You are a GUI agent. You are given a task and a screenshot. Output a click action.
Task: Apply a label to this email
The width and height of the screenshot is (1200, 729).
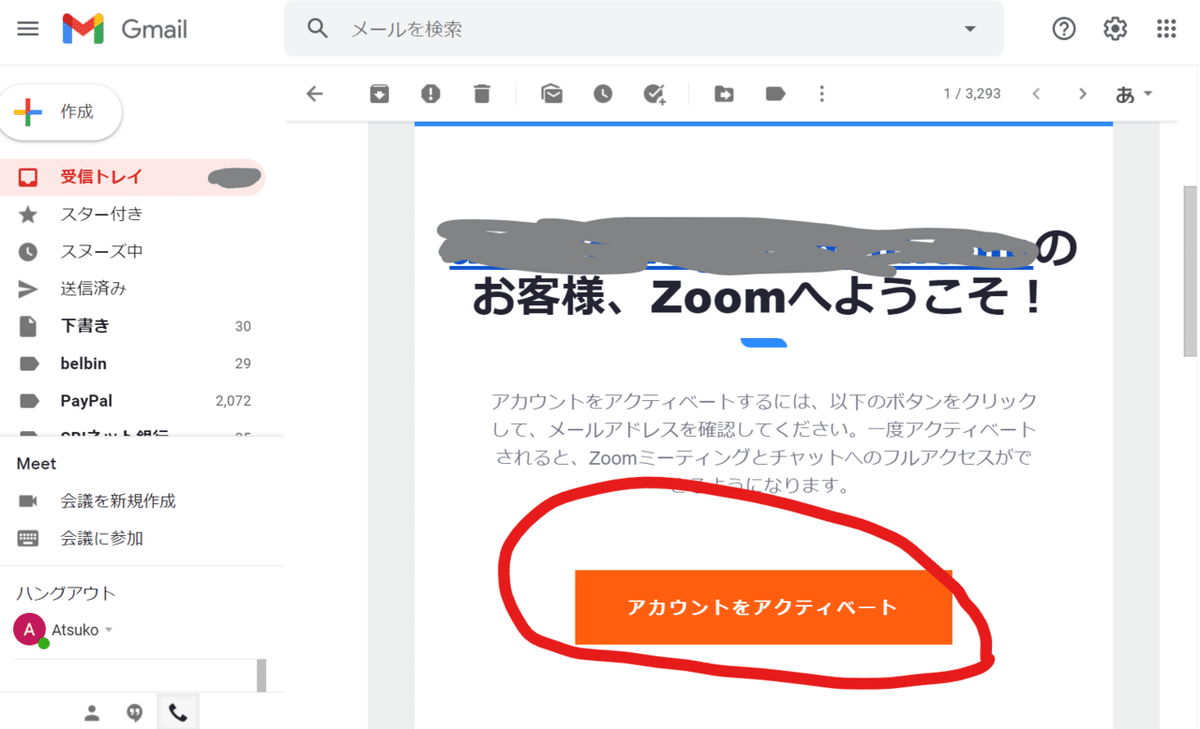click(774, 93)
